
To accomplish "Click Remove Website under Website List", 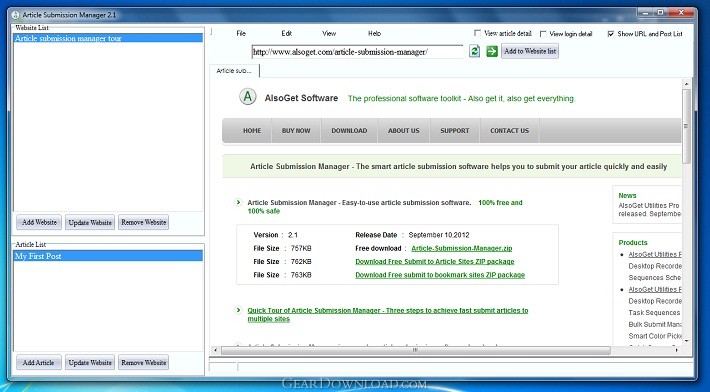I will [144, 222].
